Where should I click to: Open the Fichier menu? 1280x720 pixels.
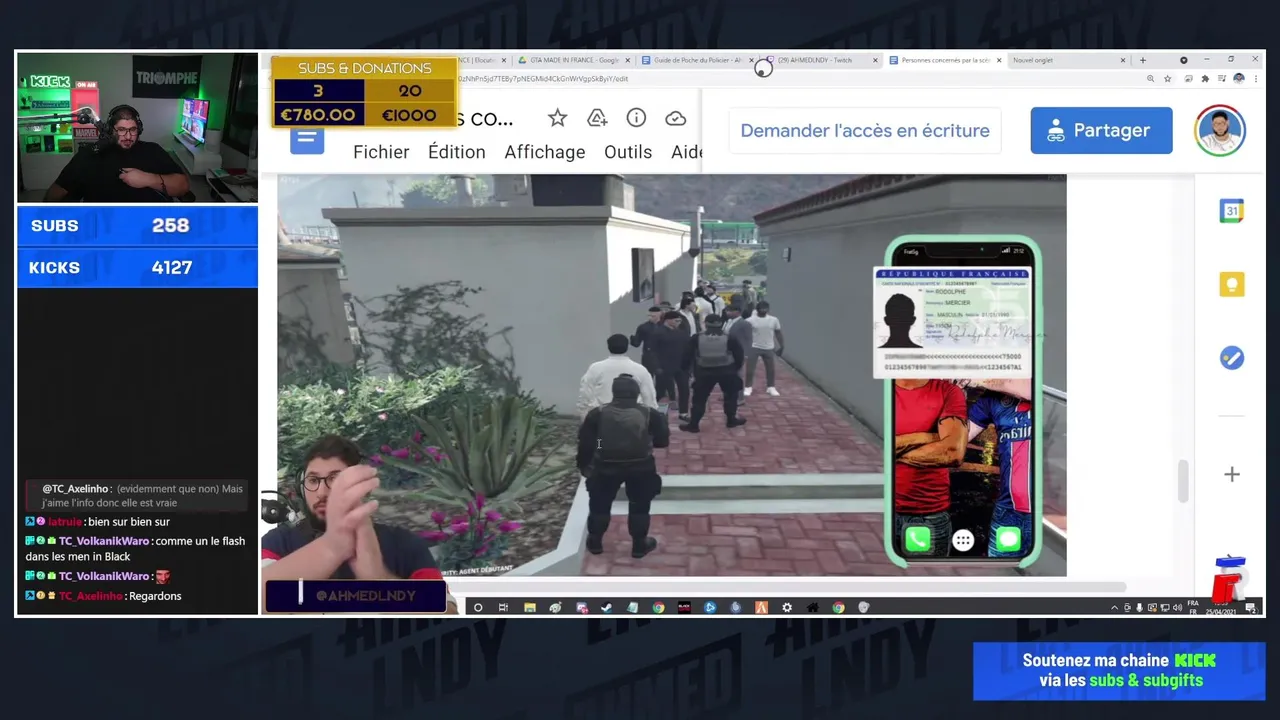tap(381, 152)
